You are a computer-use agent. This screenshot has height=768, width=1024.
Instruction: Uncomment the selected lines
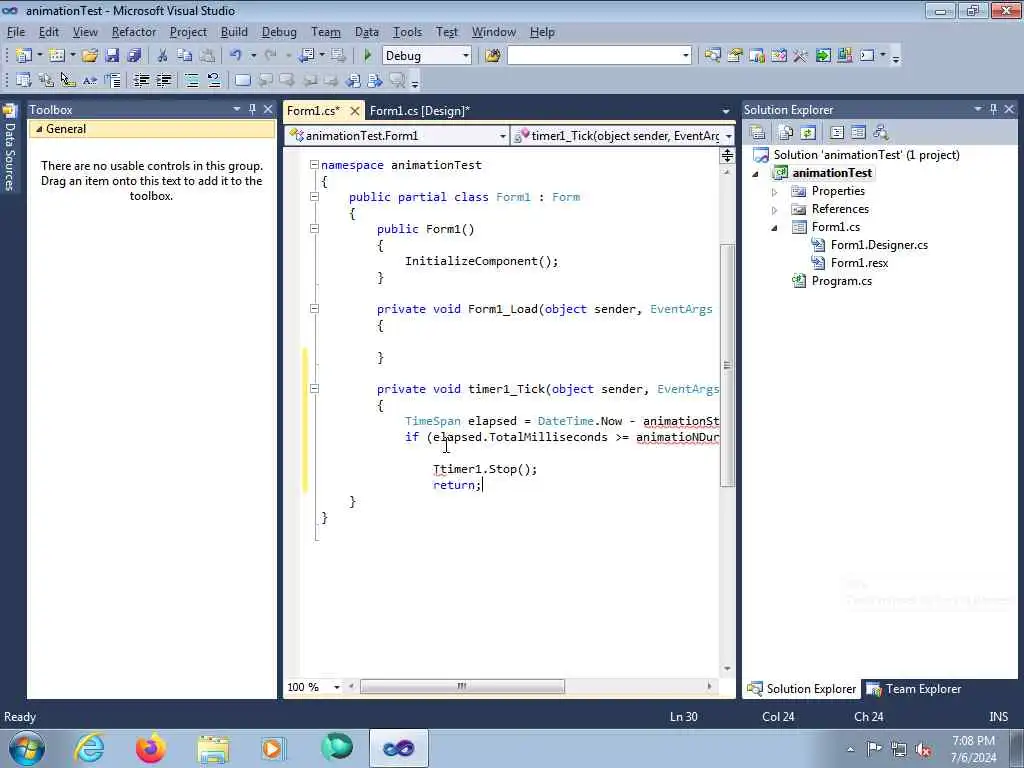pos(214,80)
